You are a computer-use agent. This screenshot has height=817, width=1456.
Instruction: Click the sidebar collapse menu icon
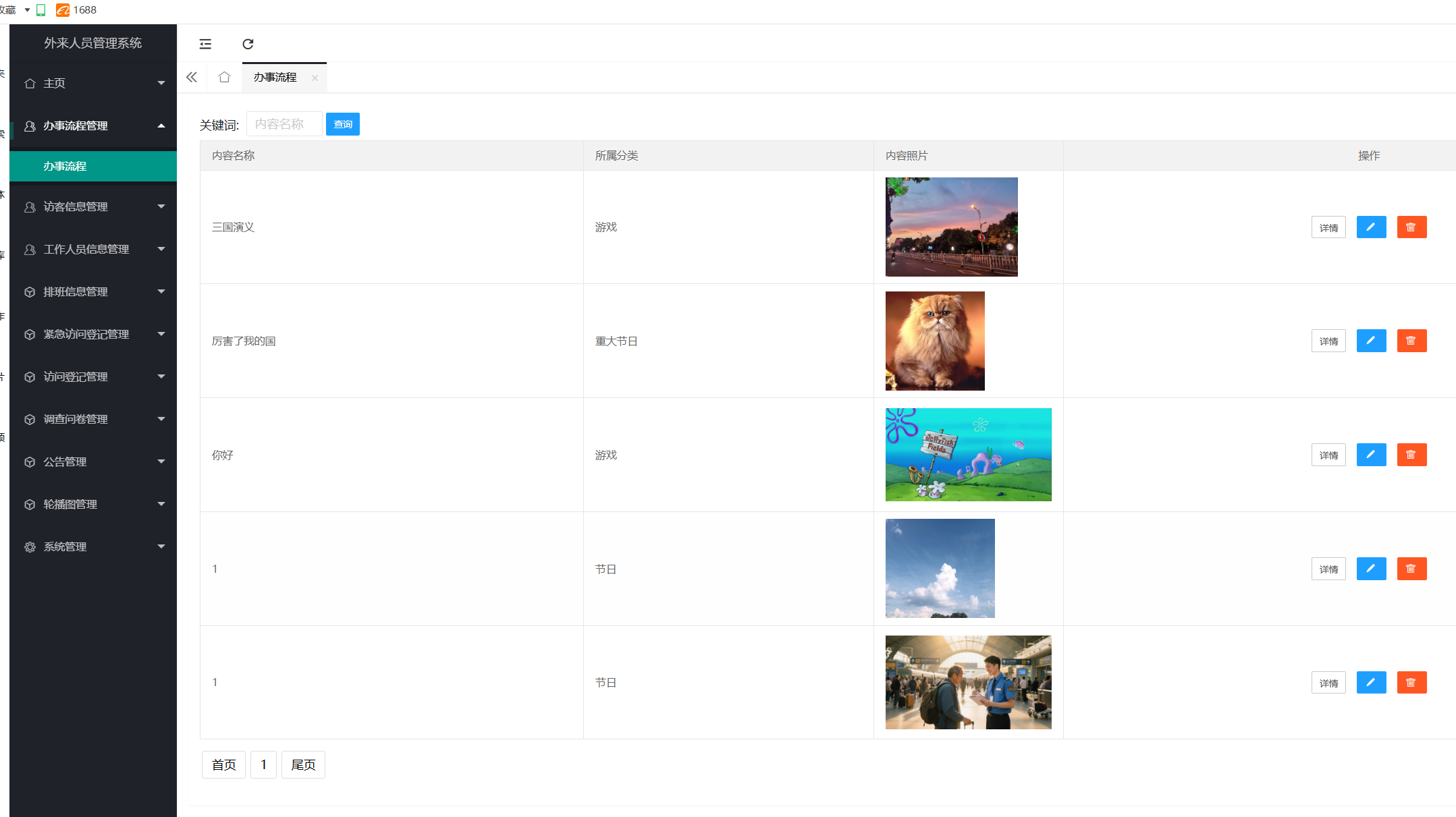(x=205, y=44)
